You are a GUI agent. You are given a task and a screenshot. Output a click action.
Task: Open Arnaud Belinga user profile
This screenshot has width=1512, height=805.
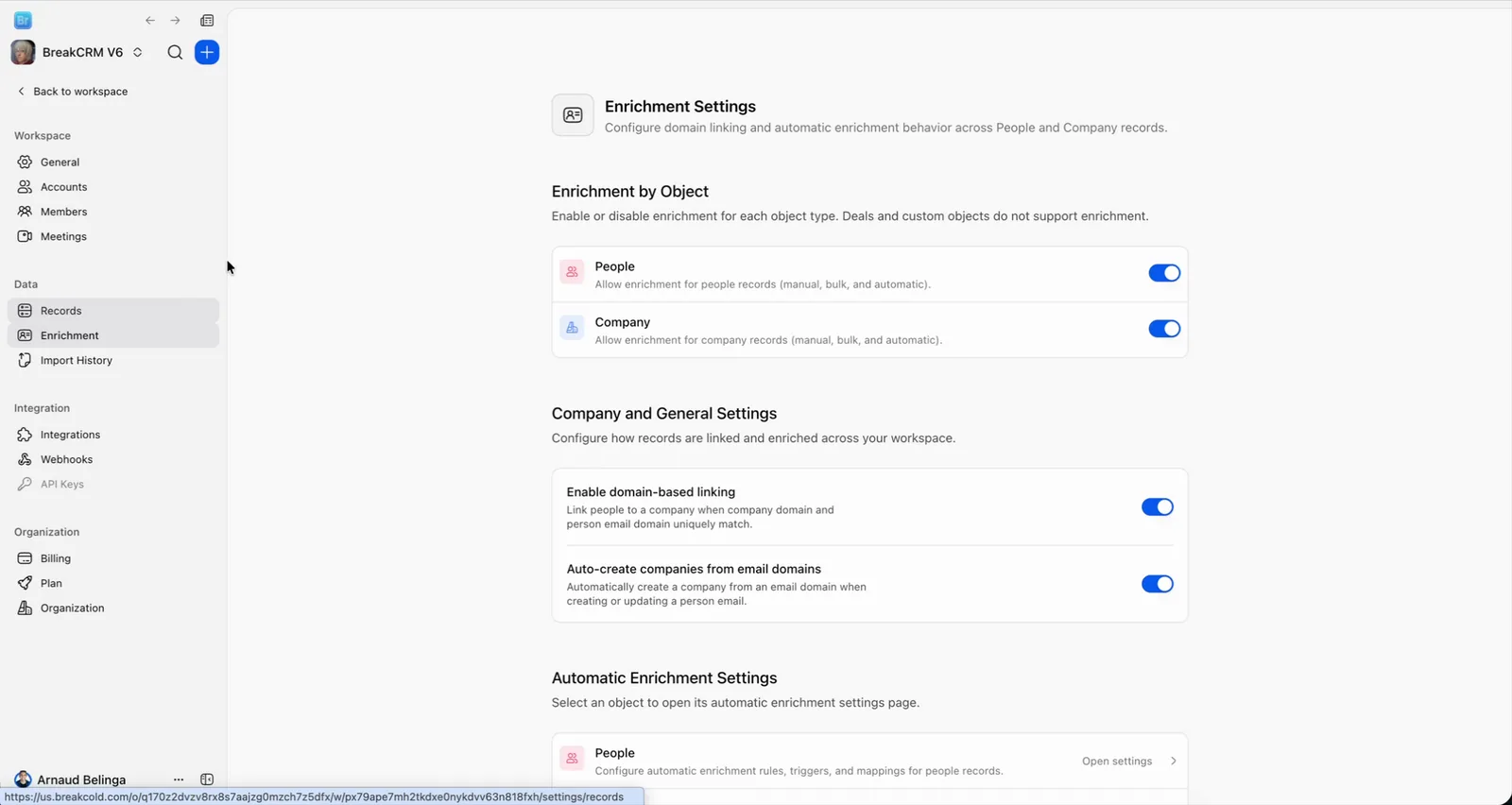pyautogui.click(x=71, y=779)
